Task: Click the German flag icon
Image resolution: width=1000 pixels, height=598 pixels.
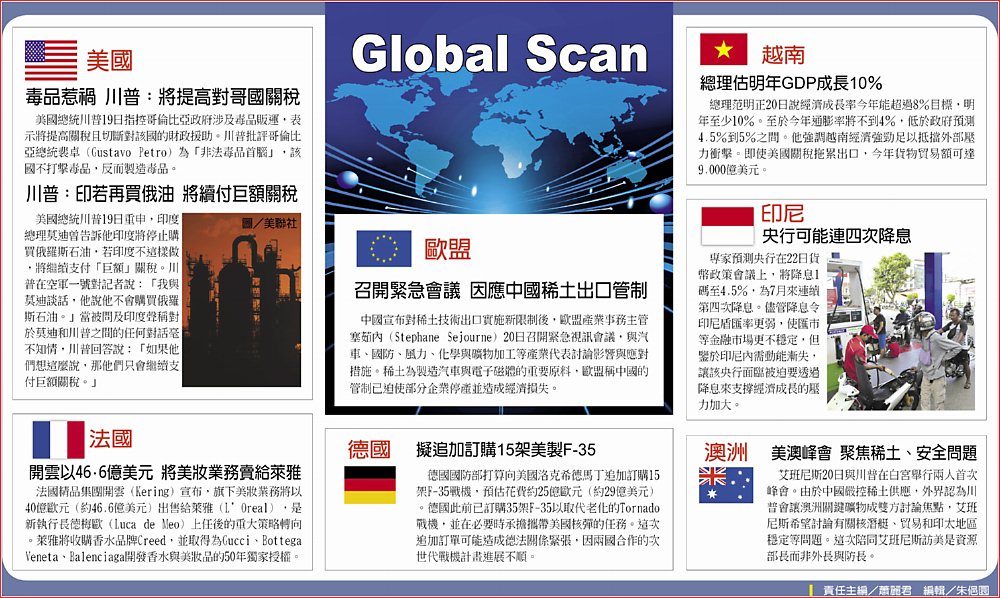Action: point(370,484)
